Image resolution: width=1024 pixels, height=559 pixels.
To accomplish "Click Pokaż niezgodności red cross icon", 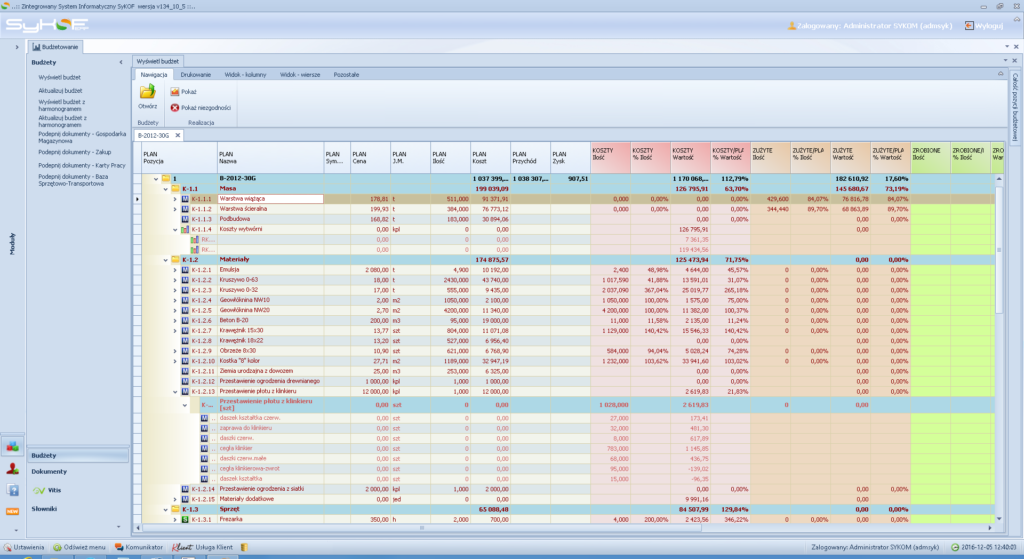I will click(x=174, y=108).
